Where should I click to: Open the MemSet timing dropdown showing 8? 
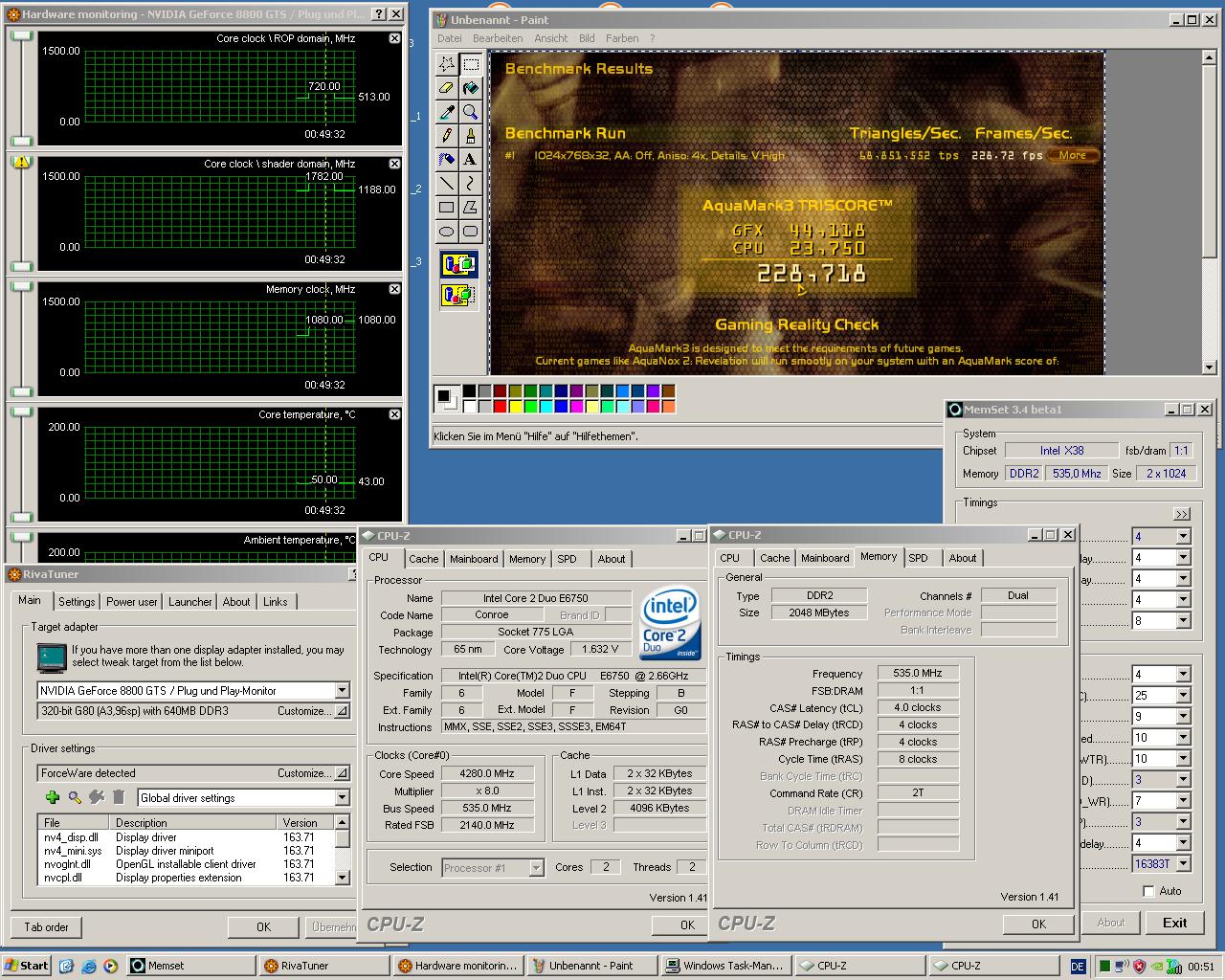coord(1183,621)
